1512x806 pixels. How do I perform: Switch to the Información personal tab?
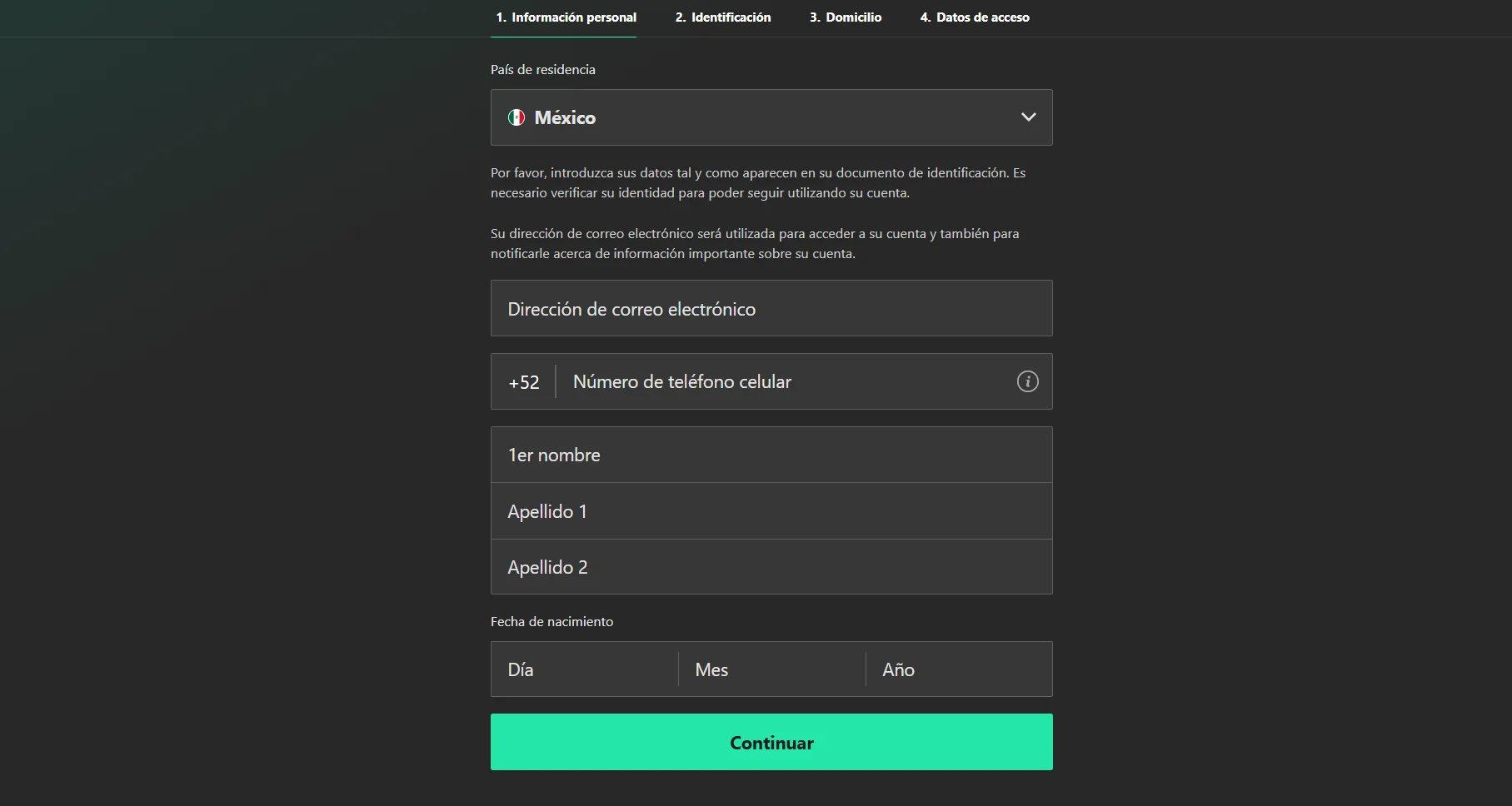[566, 17]
